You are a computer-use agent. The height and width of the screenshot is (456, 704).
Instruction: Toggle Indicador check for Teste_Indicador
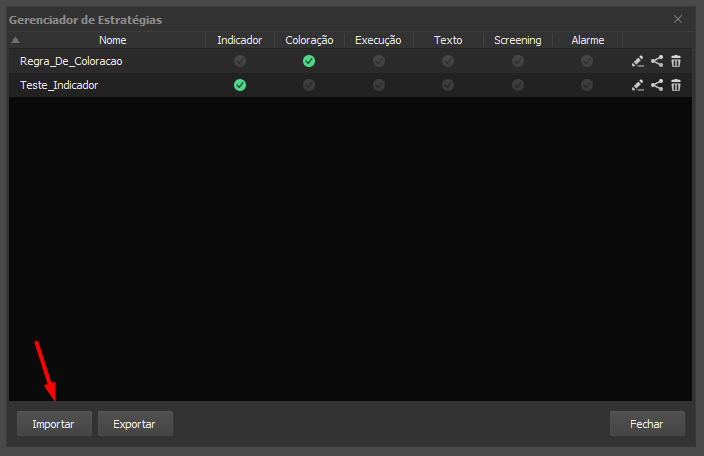240,85
